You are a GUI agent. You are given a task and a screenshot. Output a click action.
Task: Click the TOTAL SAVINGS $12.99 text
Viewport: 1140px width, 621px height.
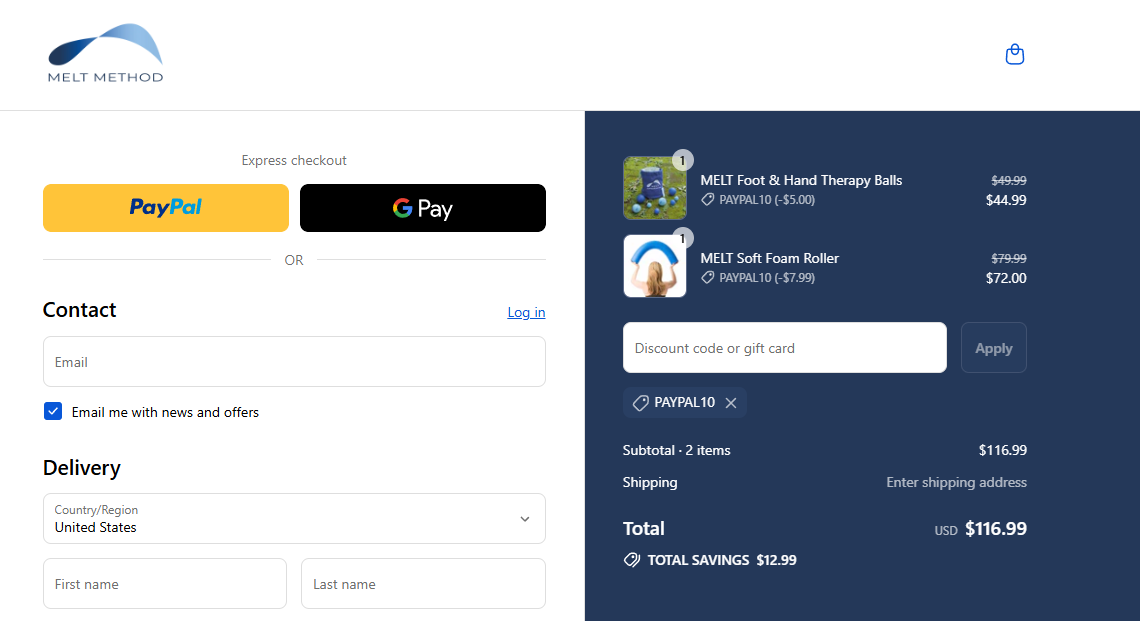coord(722,560)
